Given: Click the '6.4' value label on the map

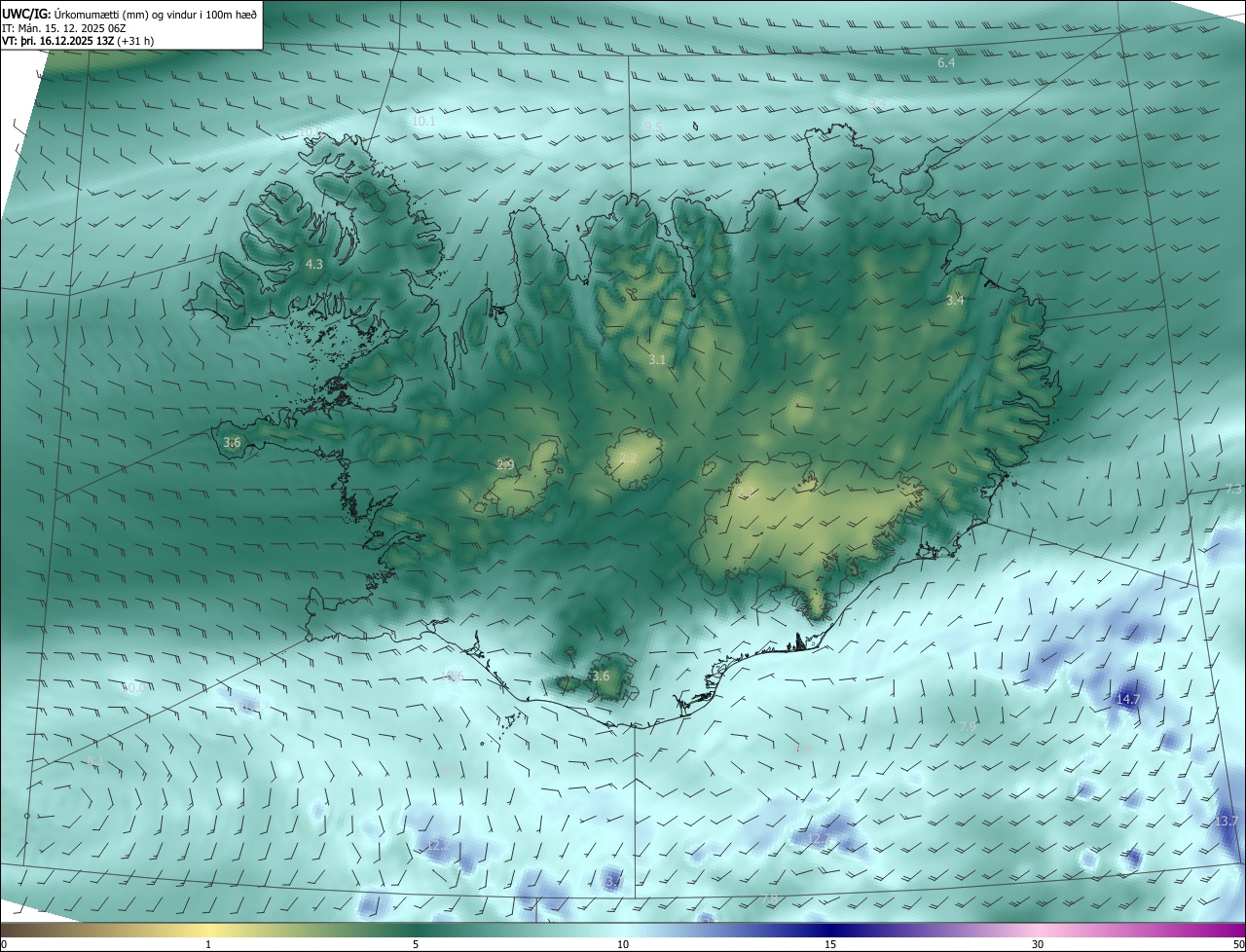Looking at the screenshot, I should [x=946, y=62].
